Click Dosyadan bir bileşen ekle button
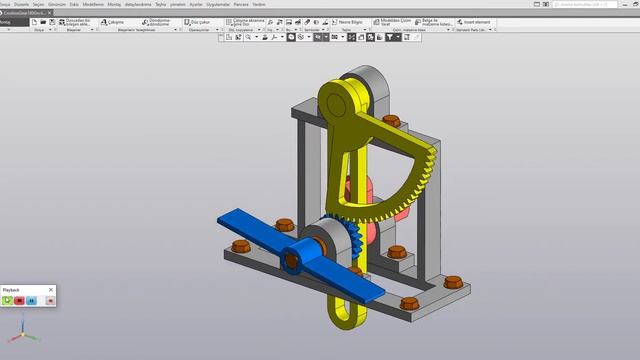The height and width of the screenshot is (360, 640). coord(75,22)
